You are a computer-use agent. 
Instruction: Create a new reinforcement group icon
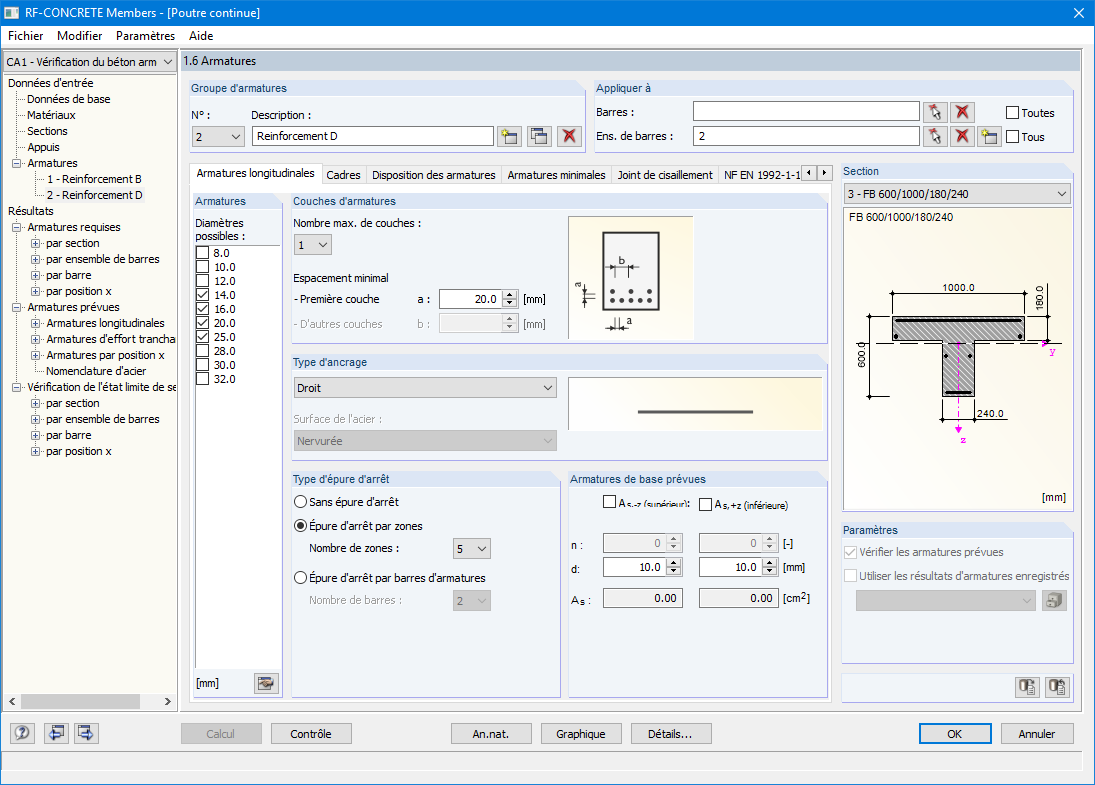click(509, 136)
